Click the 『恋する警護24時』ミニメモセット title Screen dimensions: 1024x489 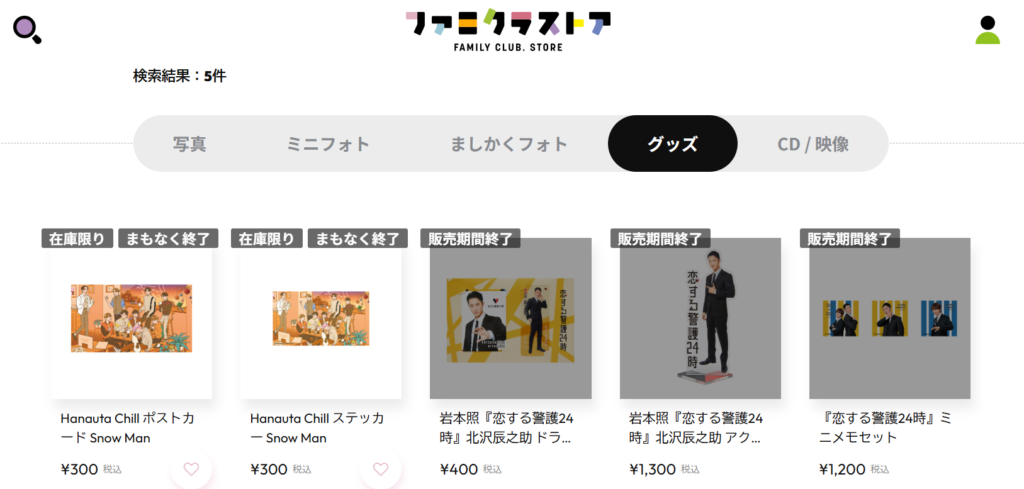pos(885,428)
